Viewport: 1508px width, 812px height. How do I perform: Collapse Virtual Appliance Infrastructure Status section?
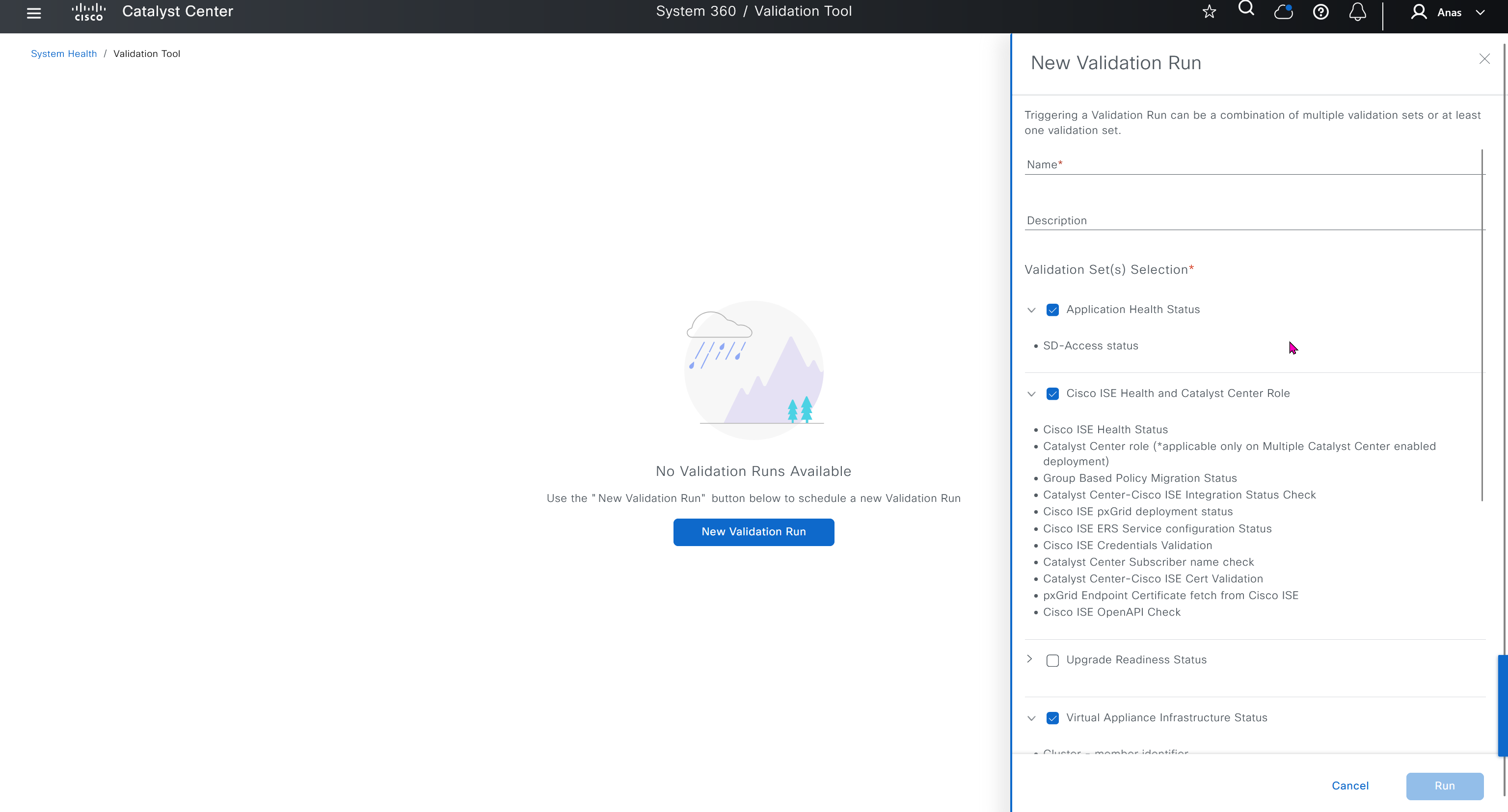point(1031,718)
